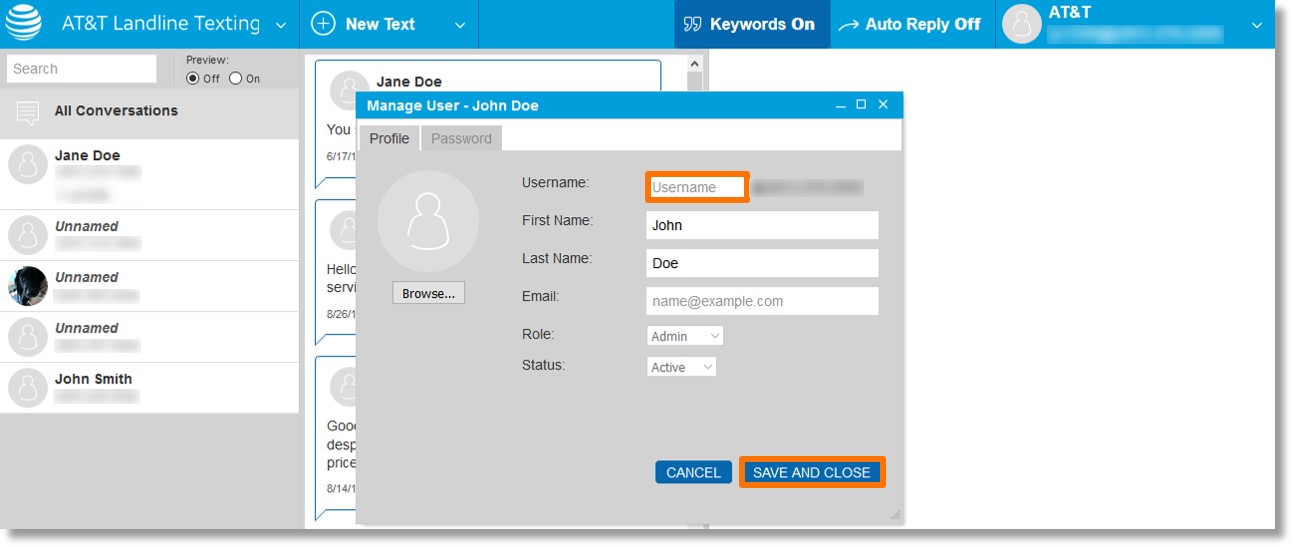This screenshot has height=547, width=1293.
Task: Maximize the Manage User dialog
Action: [861, 105]
